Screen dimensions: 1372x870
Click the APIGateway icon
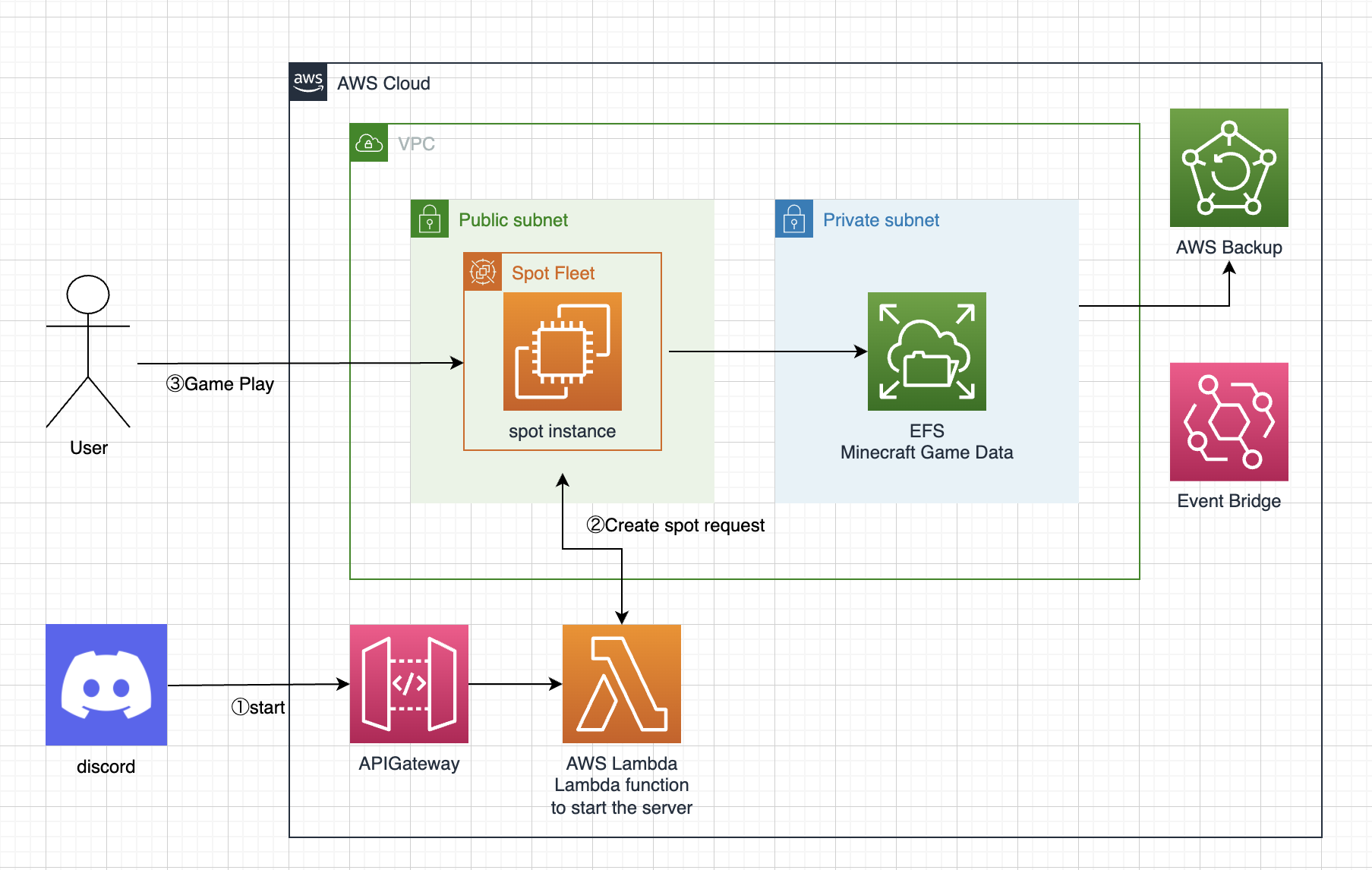point(408,683)
